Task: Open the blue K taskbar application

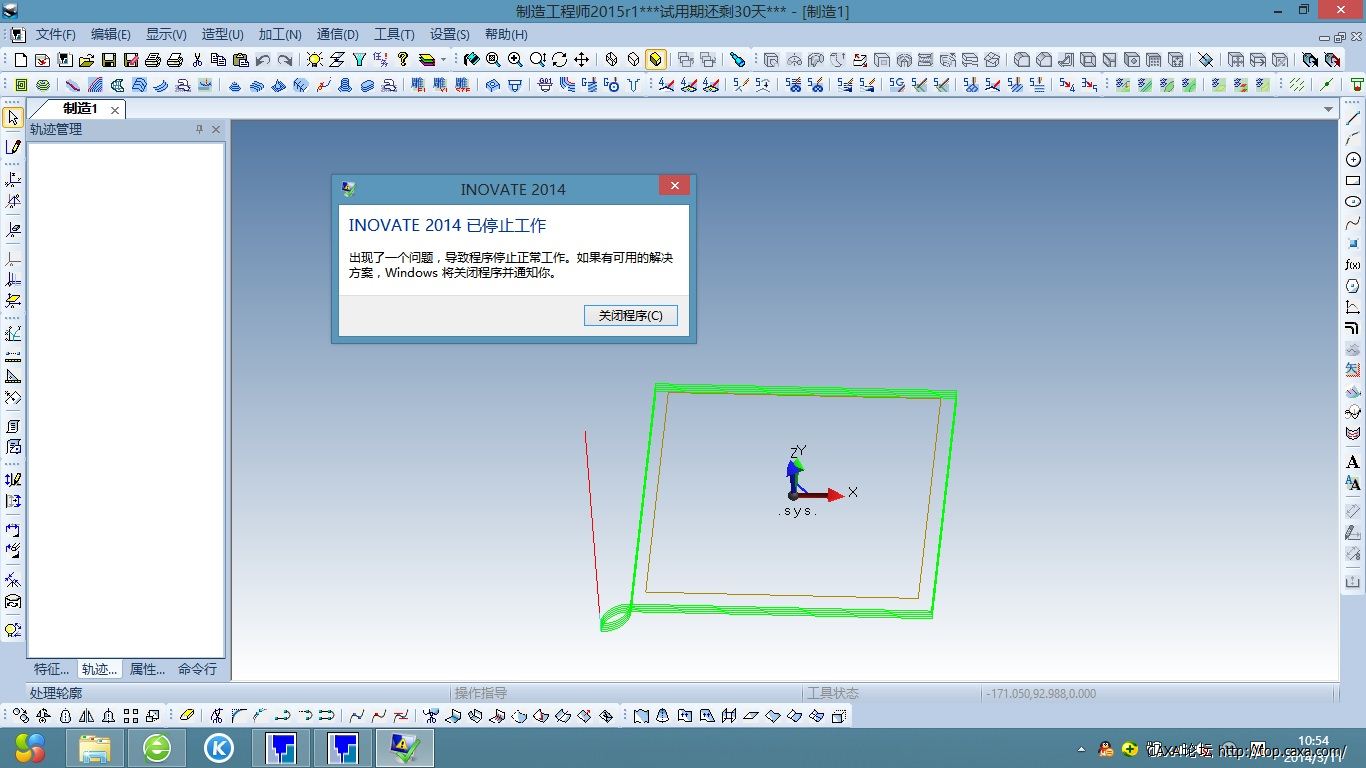Action: point(219,747)
